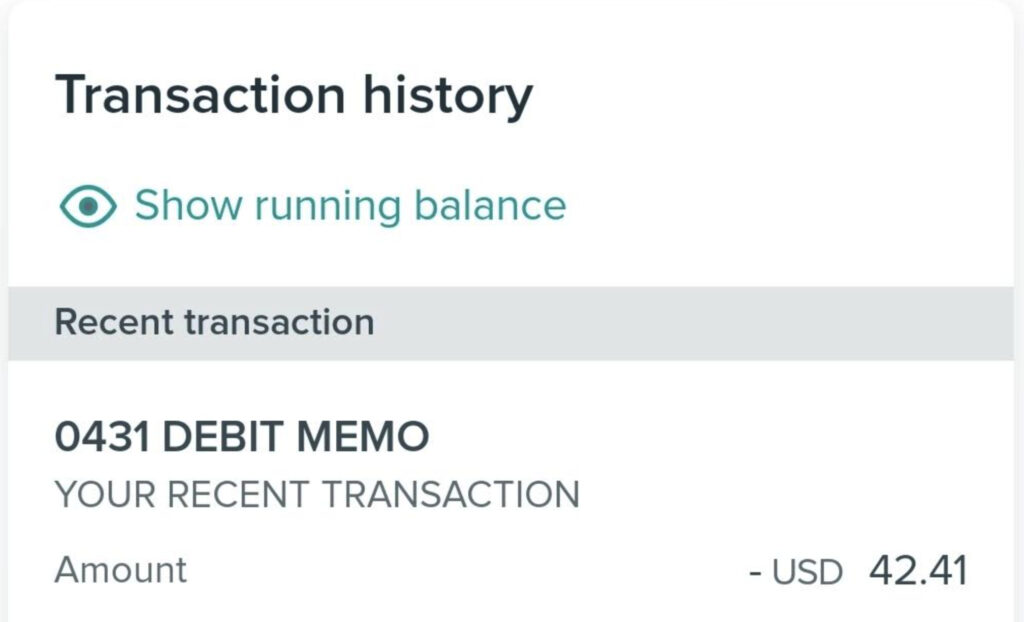The image size is (1024, 622).
Task: Click the USD currency label
Action: [806, 572]
